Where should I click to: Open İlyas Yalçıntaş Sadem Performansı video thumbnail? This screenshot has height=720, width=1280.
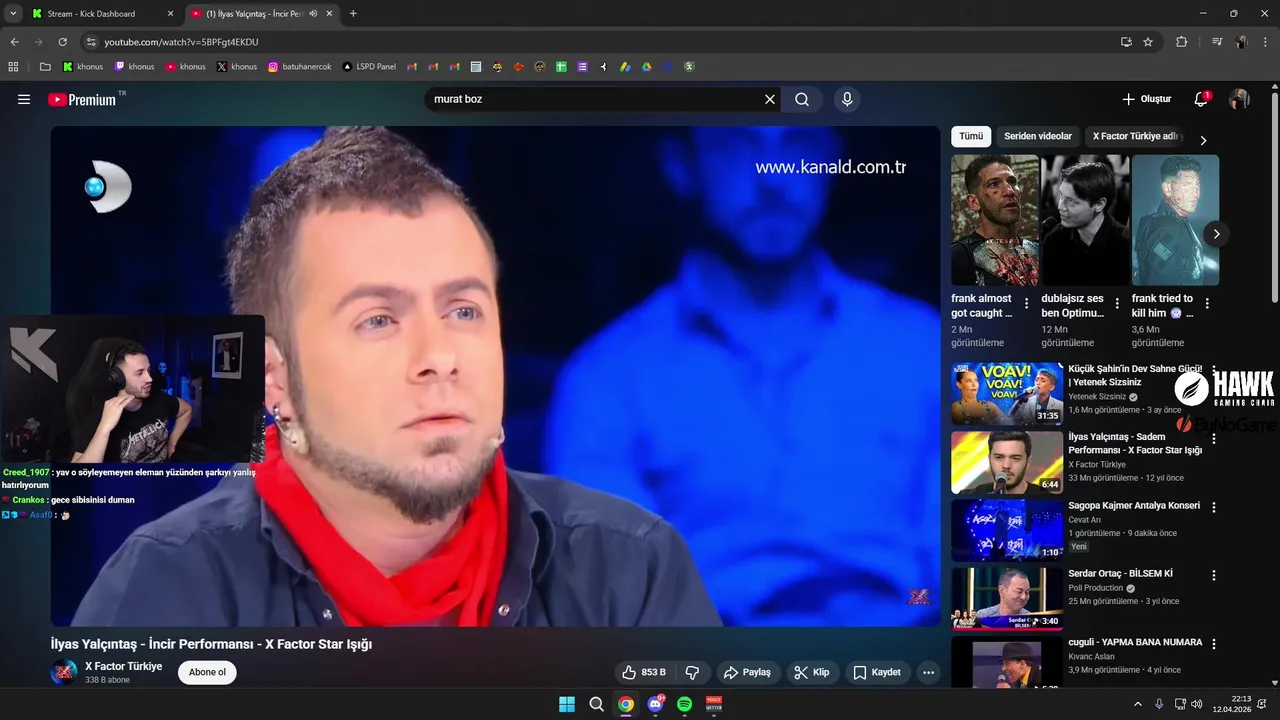1007,463
